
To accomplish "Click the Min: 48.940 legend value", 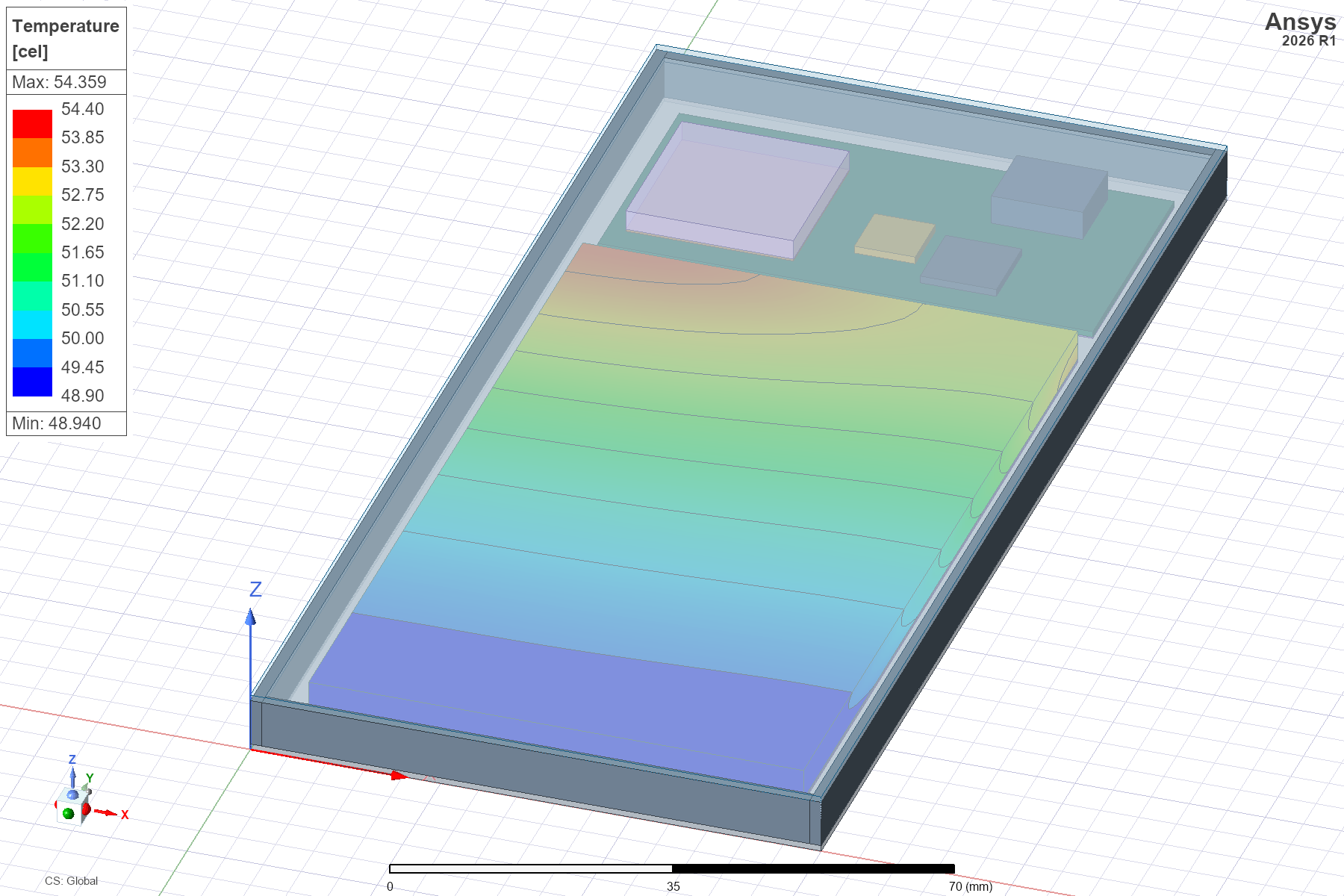I will (x=56, y=423).
